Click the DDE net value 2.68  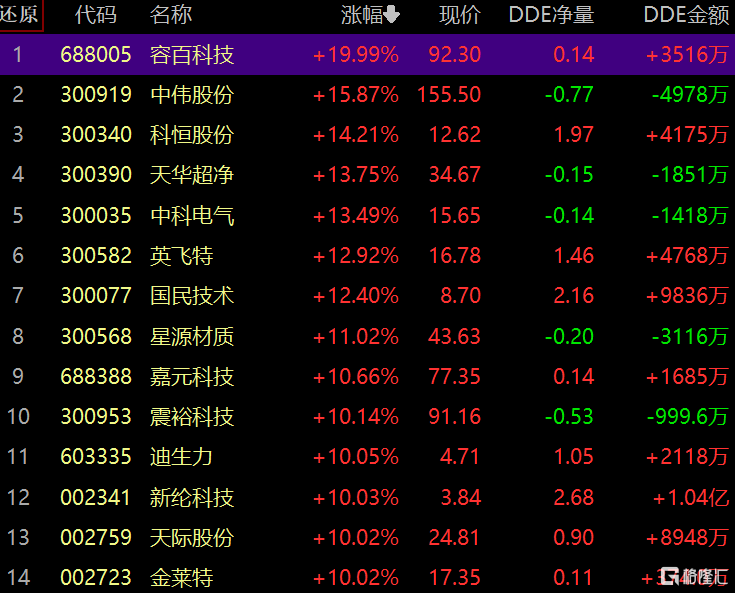pyautogui.click(x=574, y=497)
